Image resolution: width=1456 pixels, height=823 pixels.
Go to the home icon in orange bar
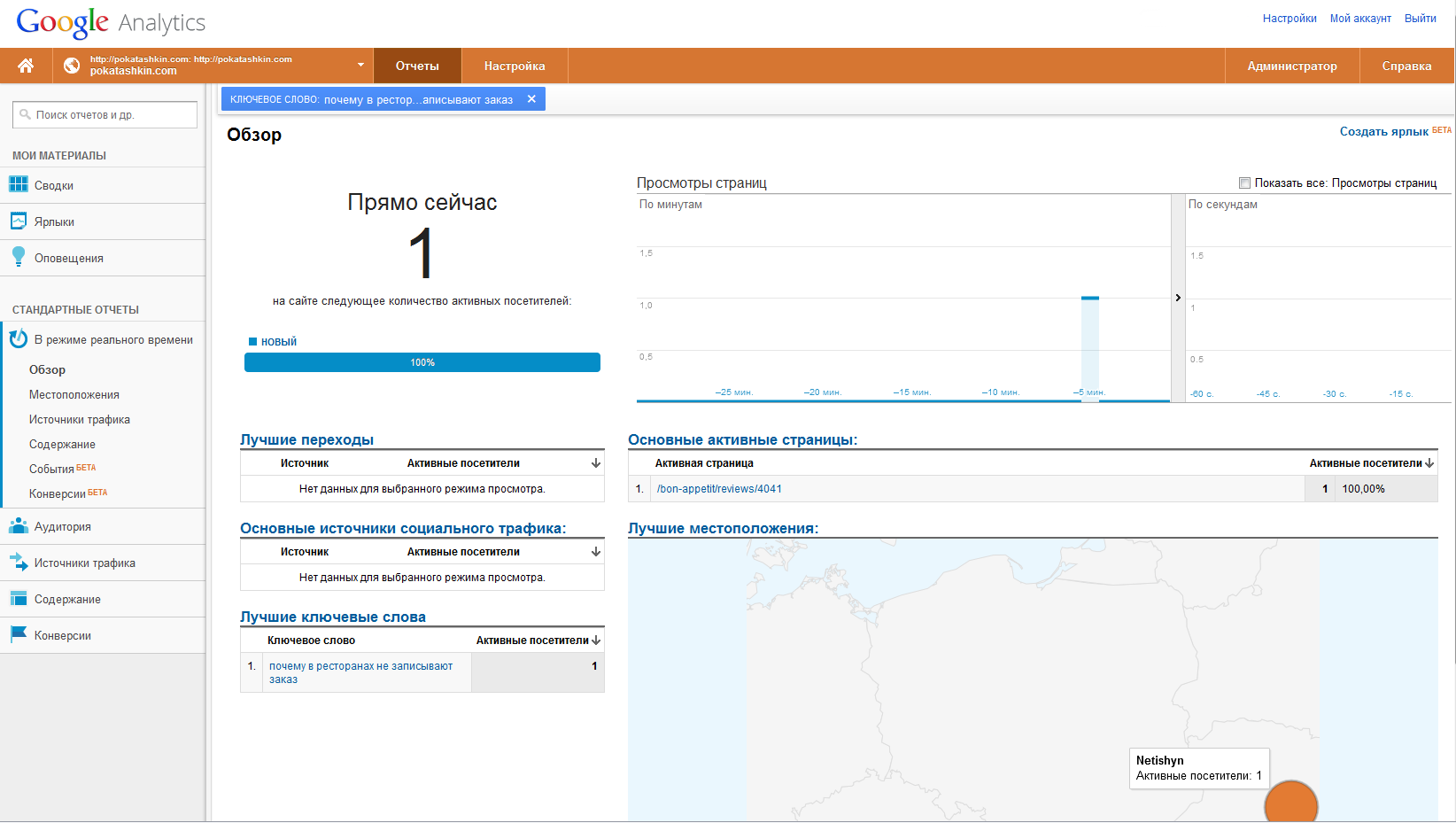(x=26, y=66)
